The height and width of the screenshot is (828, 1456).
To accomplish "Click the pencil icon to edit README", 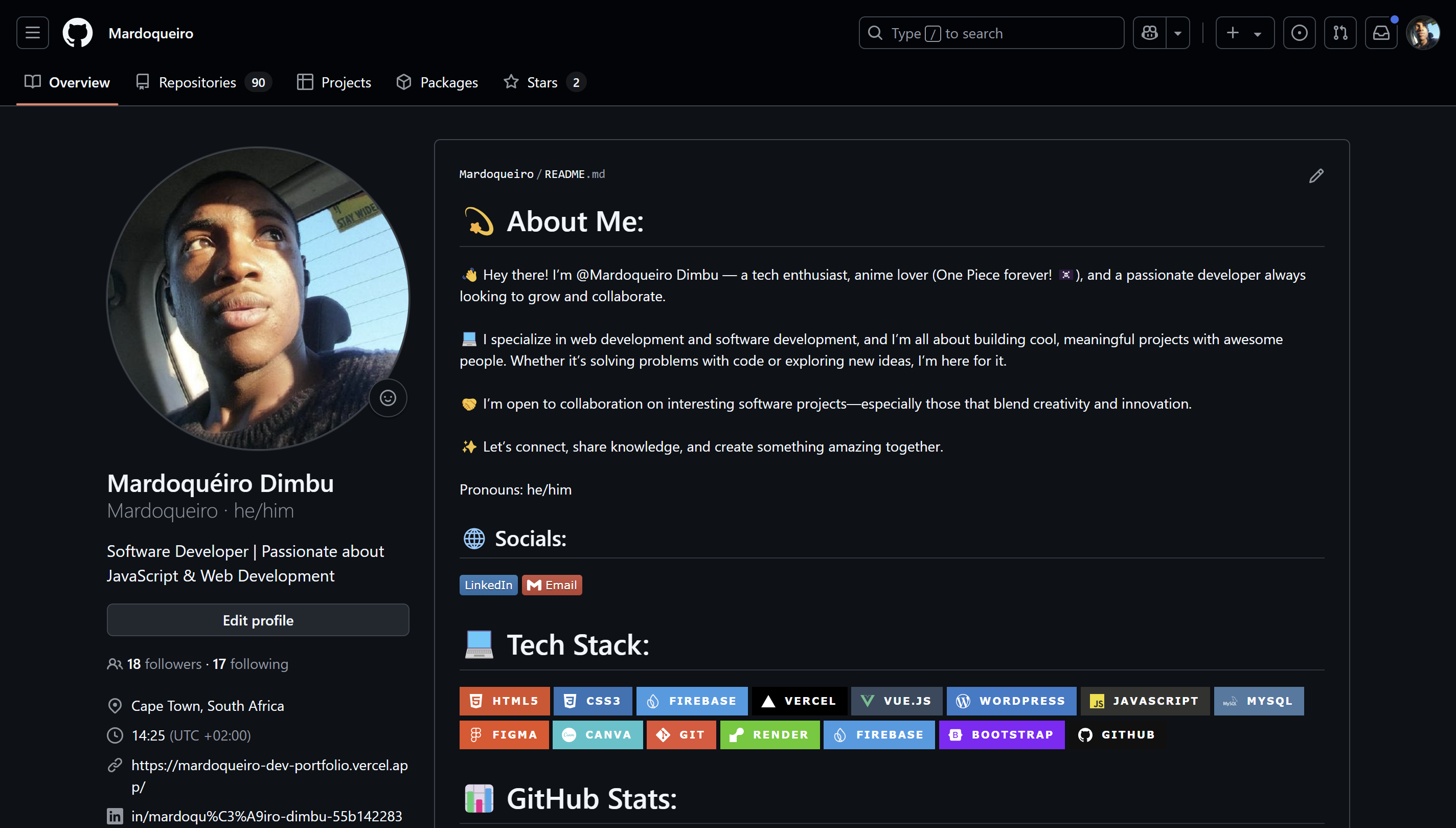I will 1315,176.
